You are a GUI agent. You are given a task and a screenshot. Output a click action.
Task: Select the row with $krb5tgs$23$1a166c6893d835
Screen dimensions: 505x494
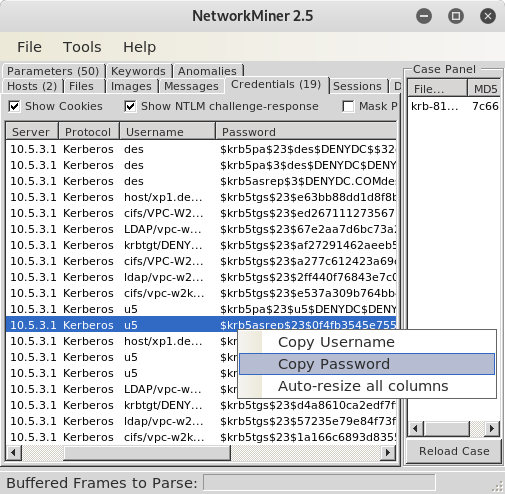pos(201,437)
